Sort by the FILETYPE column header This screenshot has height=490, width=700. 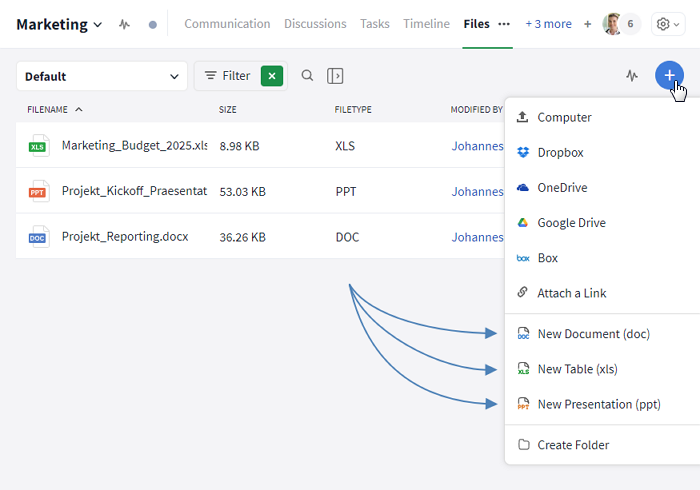point(353,110)
